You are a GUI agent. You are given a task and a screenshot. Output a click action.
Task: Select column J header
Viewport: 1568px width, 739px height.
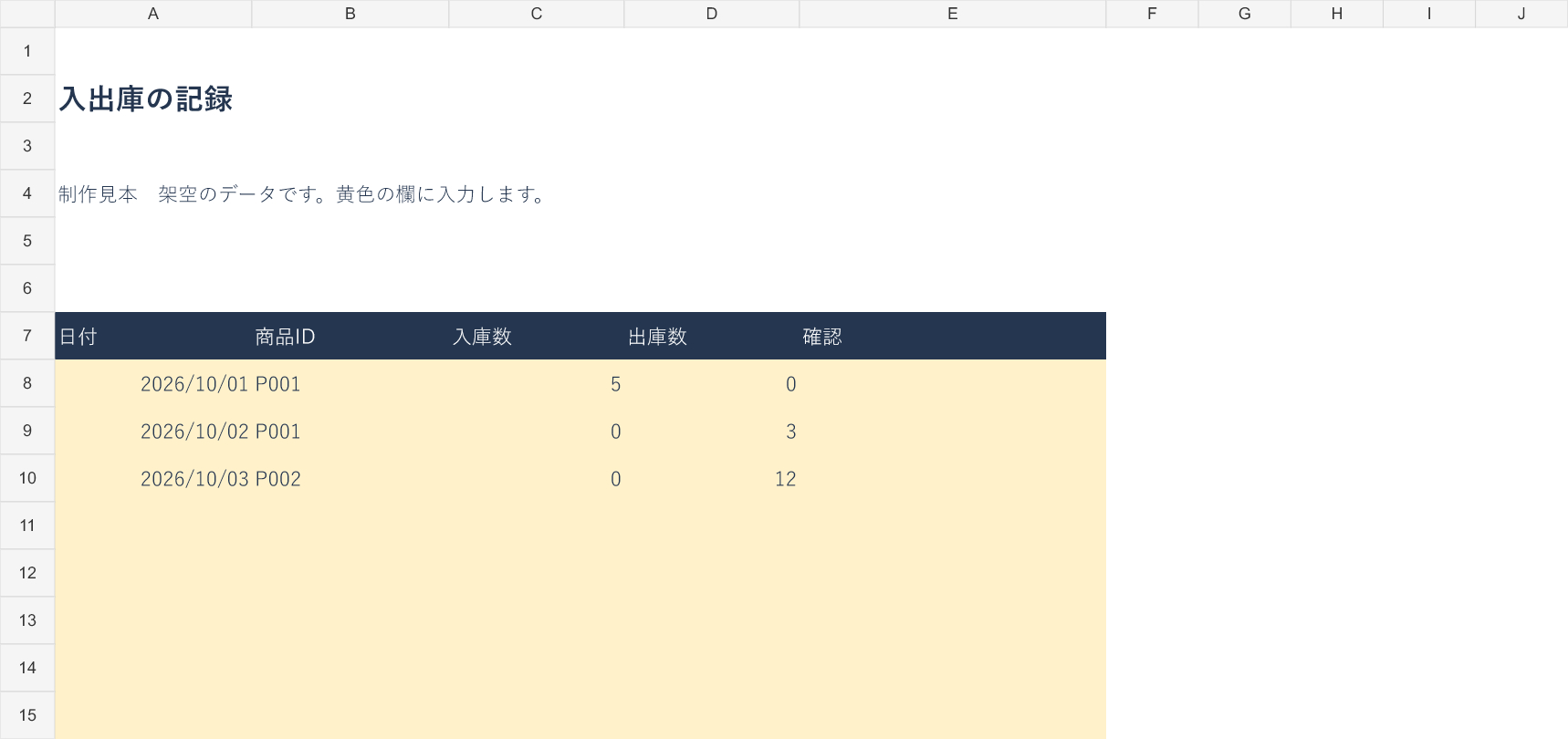1521,14
